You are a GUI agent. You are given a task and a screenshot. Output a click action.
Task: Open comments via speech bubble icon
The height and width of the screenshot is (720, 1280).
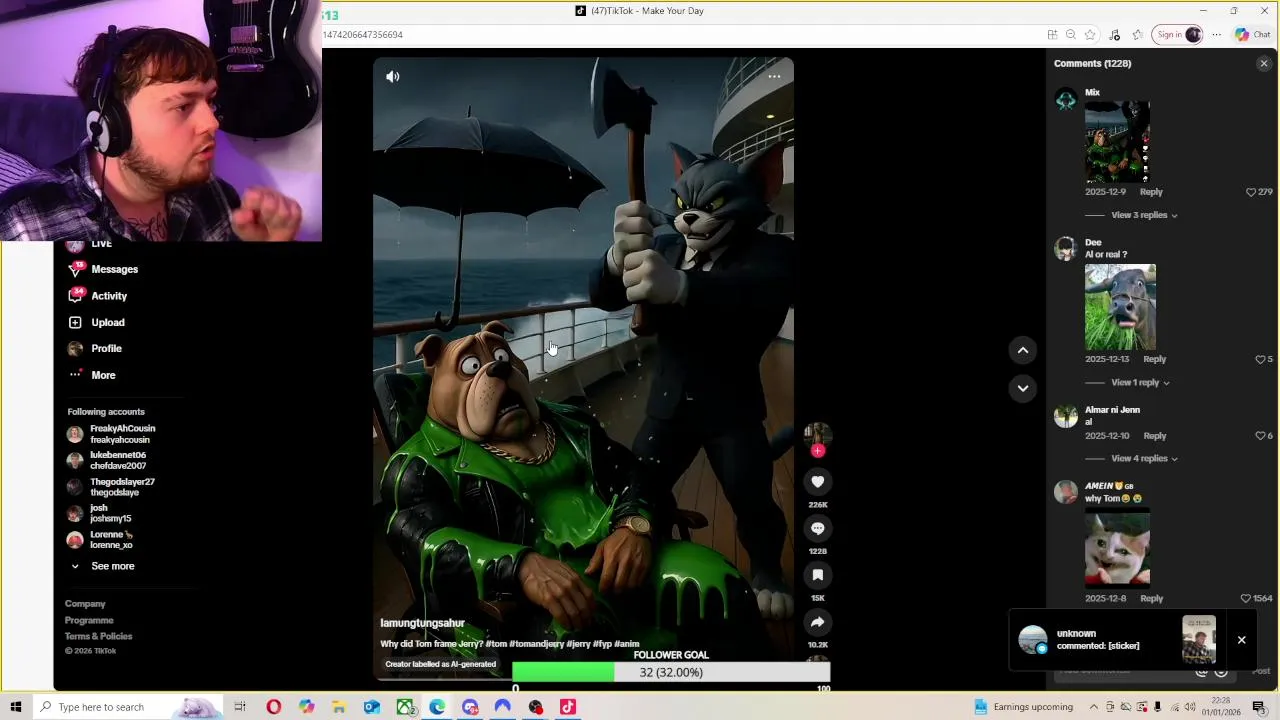click(x=817, y=528)
